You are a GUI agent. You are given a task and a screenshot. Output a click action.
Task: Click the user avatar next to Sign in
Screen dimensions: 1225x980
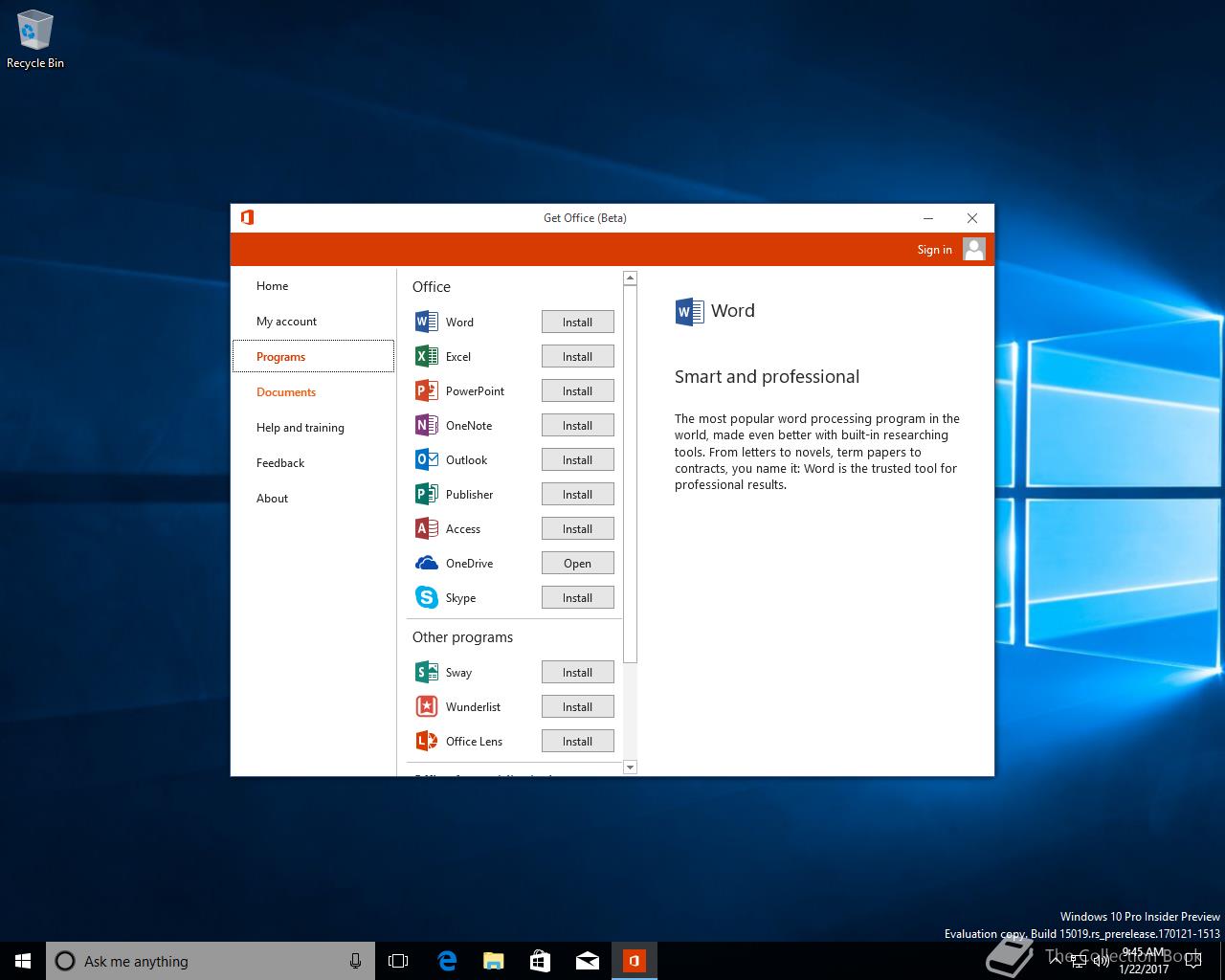coord(973,249)
